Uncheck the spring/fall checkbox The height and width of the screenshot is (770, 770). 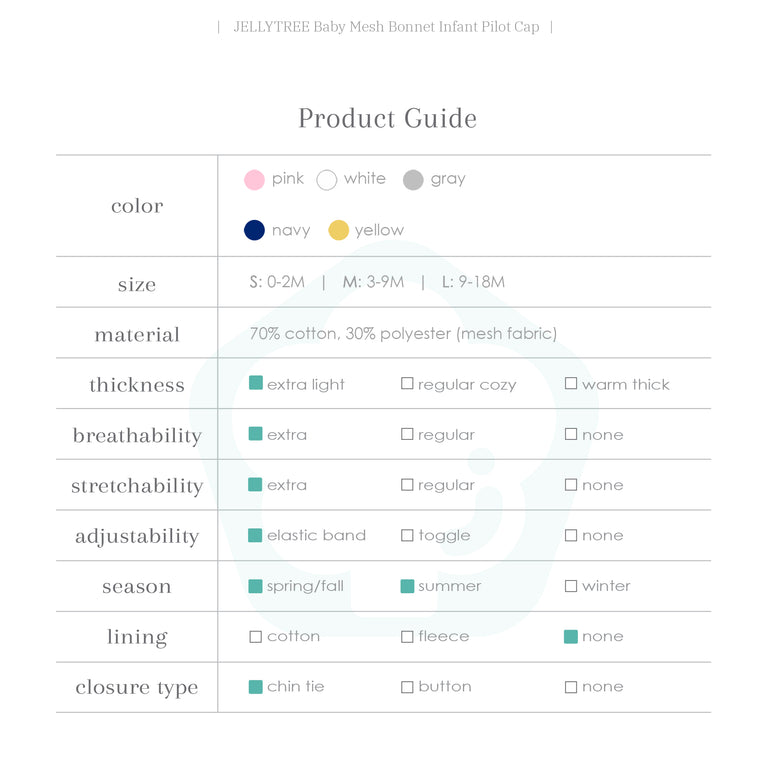tap(256, 586)
